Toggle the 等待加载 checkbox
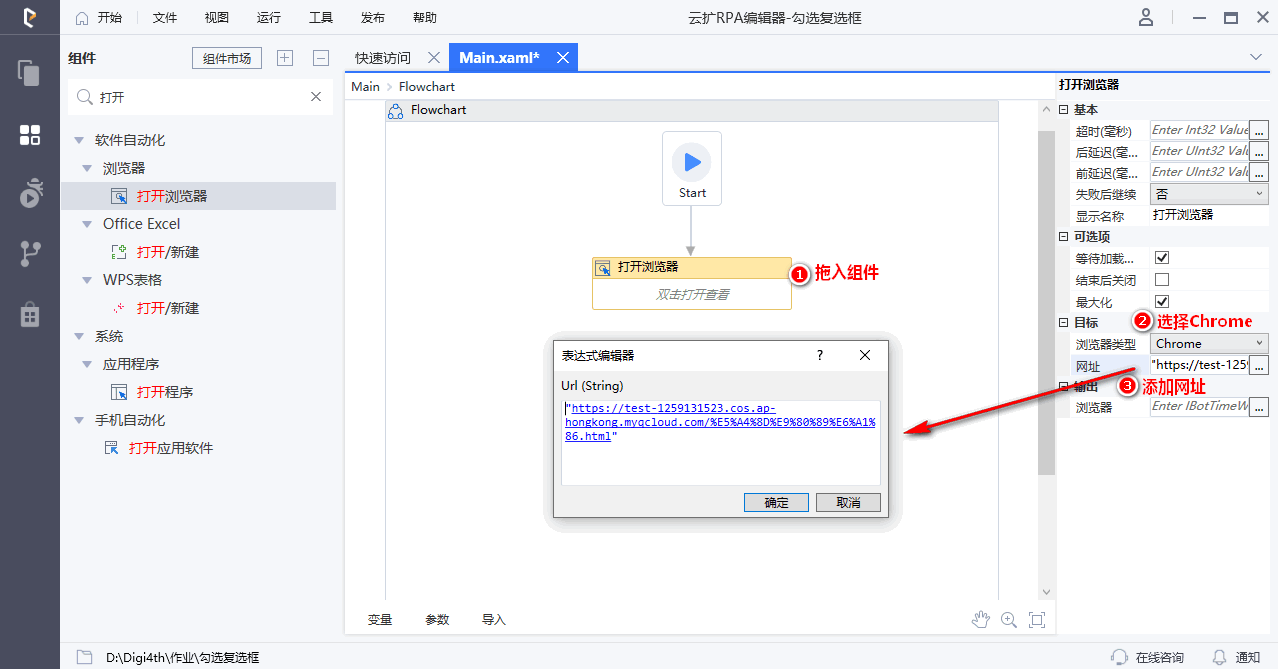This screenshot has width=1278, height=669. click(x=1162, y=258)
